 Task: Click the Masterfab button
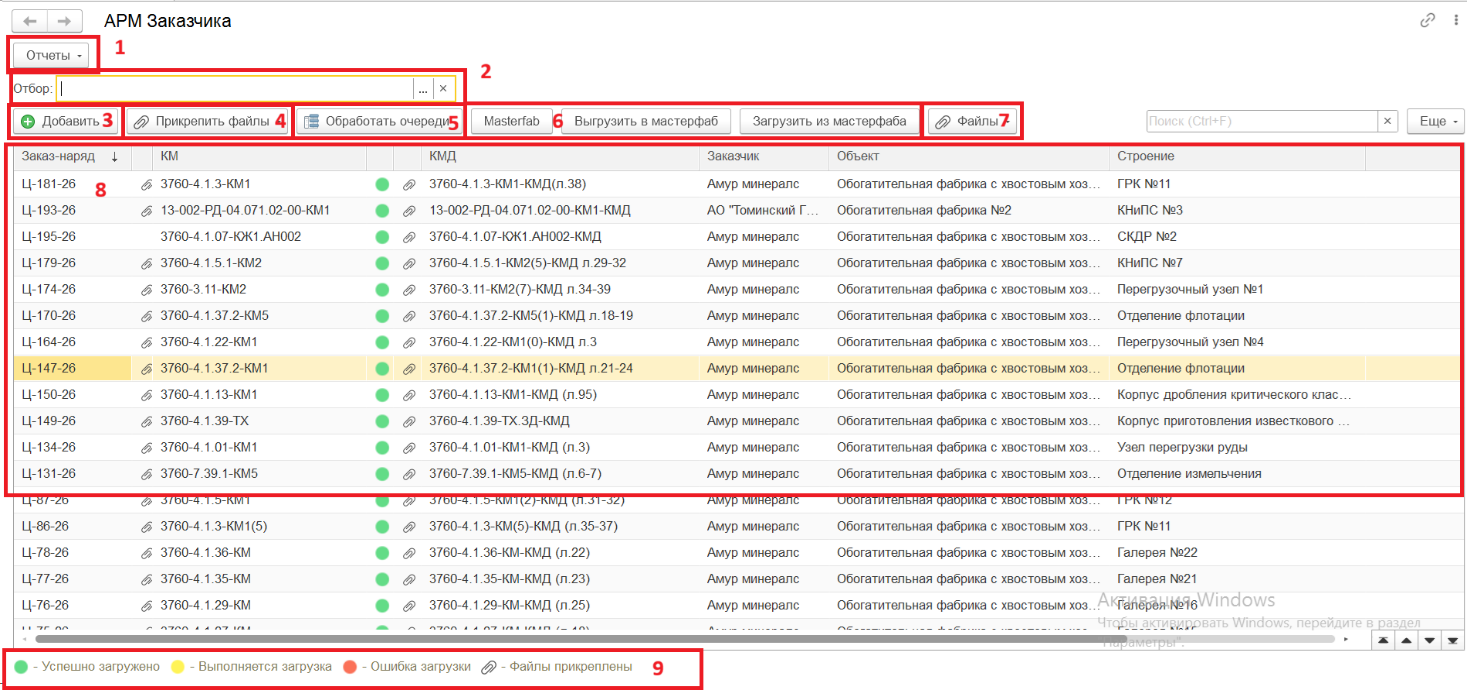pos(512,121)
